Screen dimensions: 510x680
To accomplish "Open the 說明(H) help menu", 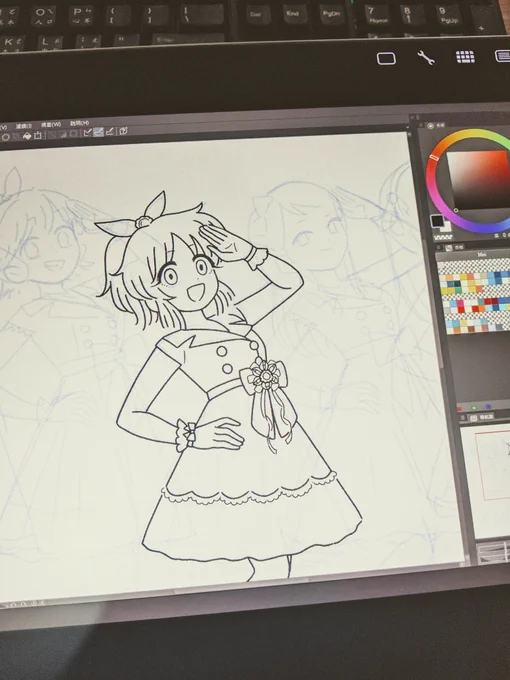I will coord(79,123).
